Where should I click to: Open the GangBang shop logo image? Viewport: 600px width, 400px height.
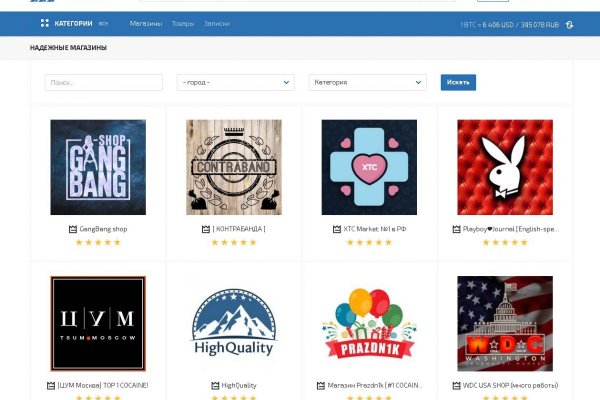(x=98, y=167)
